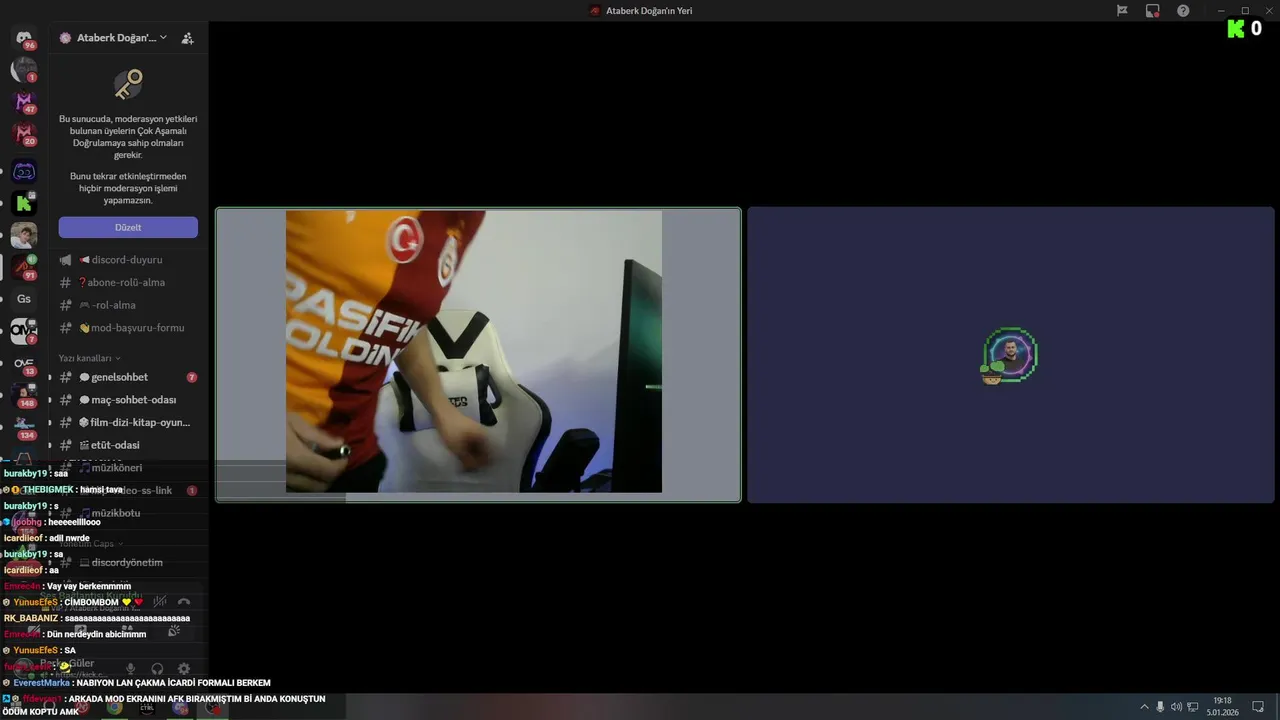Open the abone-rolü-alma channel

coord(127,282)
